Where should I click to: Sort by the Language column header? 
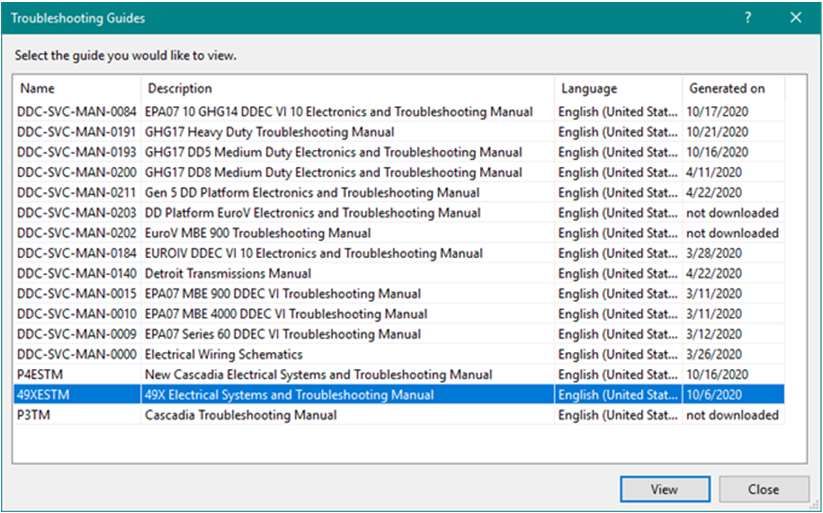point(618,88)
